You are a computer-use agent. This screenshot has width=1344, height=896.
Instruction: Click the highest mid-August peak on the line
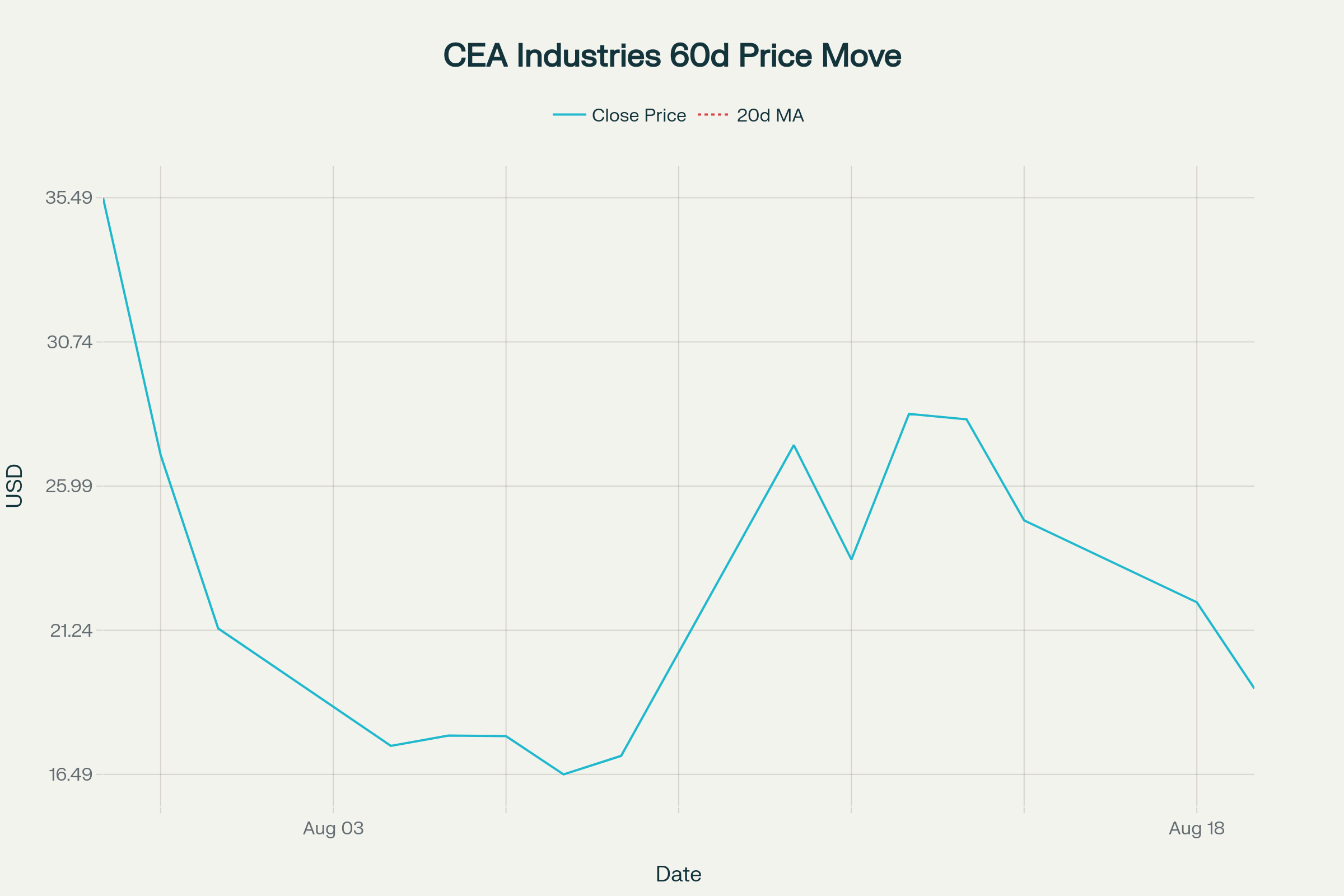click(x=908, y=414)
